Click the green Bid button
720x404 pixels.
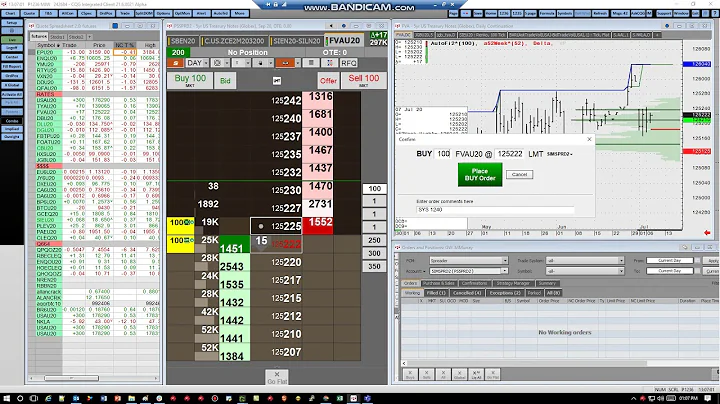click(x=225, y=81)
